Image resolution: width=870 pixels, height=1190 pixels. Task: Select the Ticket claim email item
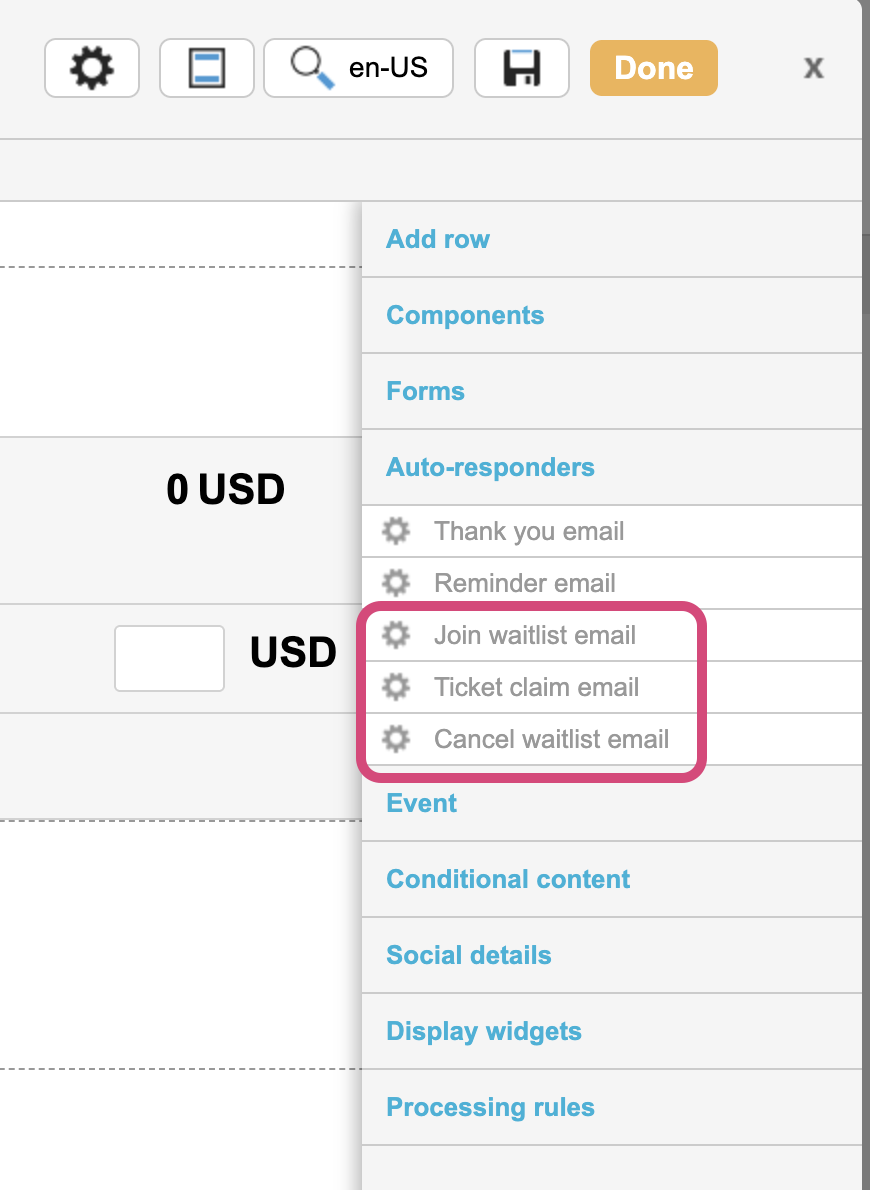click(536, 687)
